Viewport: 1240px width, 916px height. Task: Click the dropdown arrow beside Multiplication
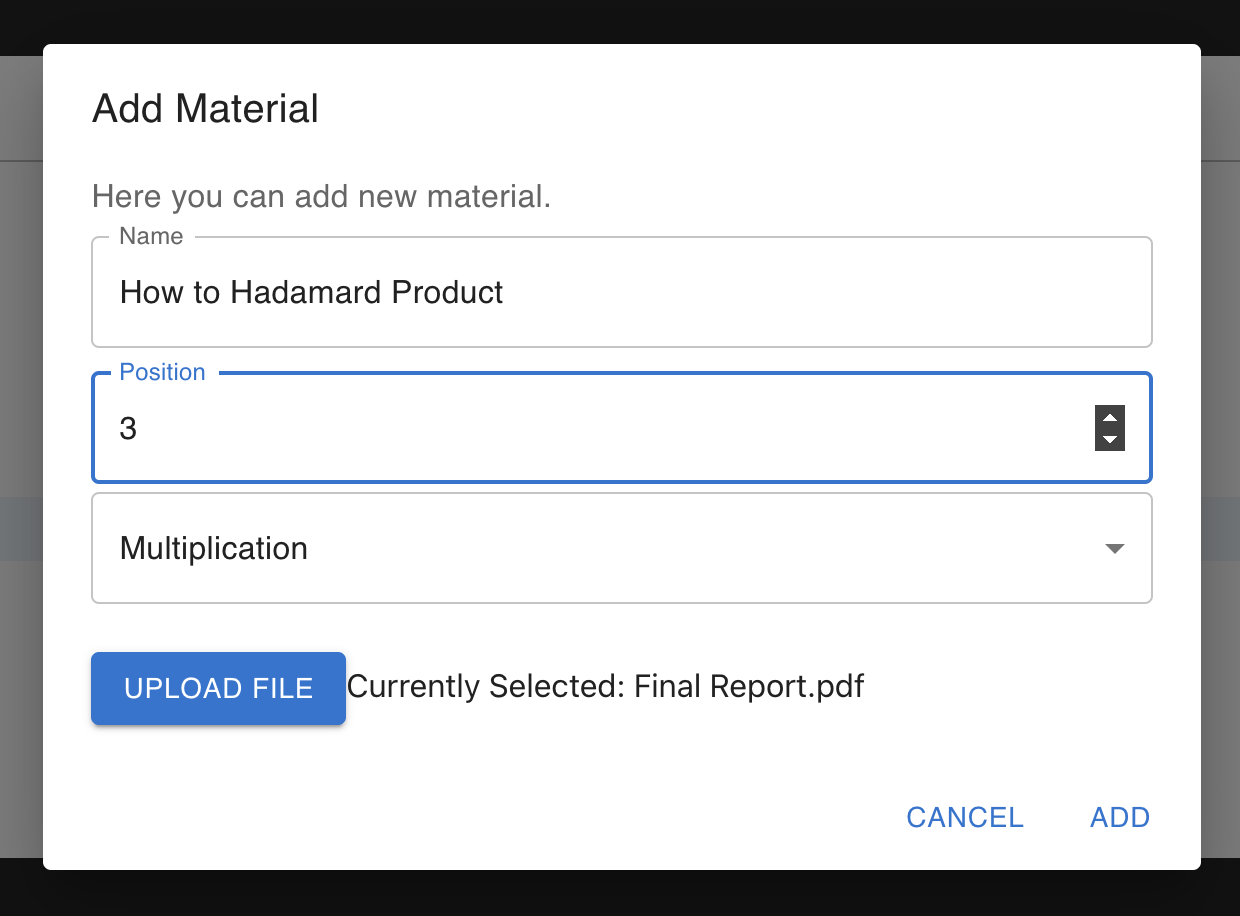tap(1114, 549)
